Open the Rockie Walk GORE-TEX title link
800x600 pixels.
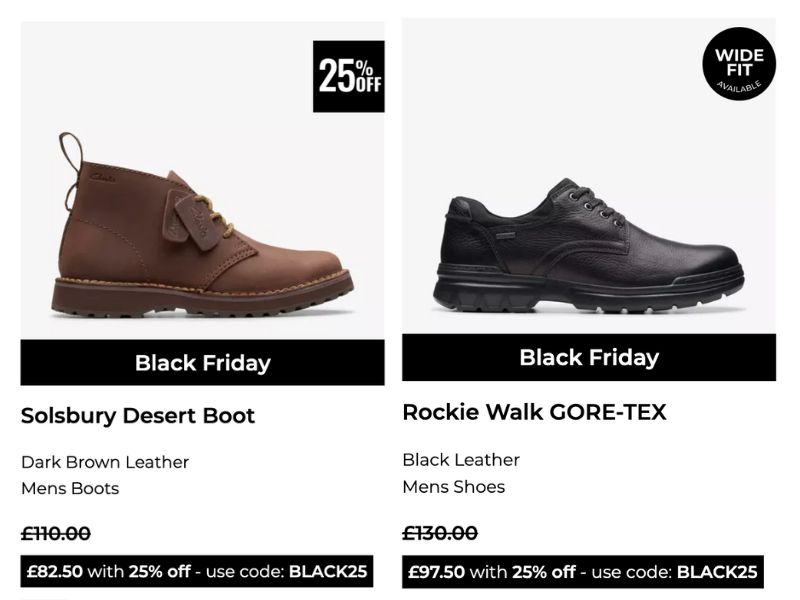(x=534, y=412)
